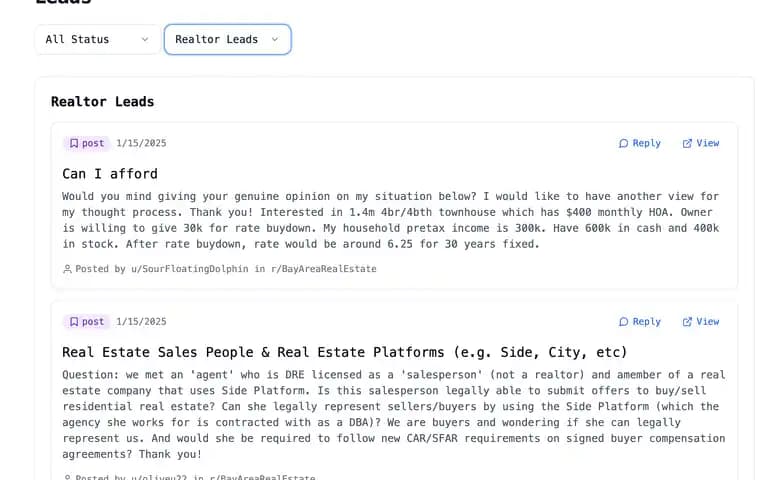Click the reply bubble icon on the second post

[x=624, y=322]
